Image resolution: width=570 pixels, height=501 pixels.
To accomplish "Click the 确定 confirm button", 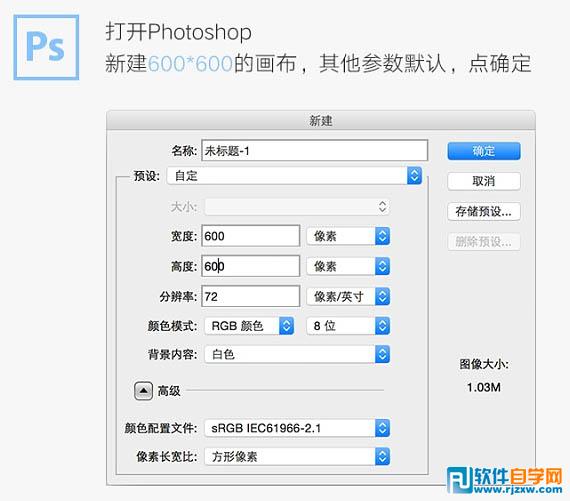I will [484, 151].
